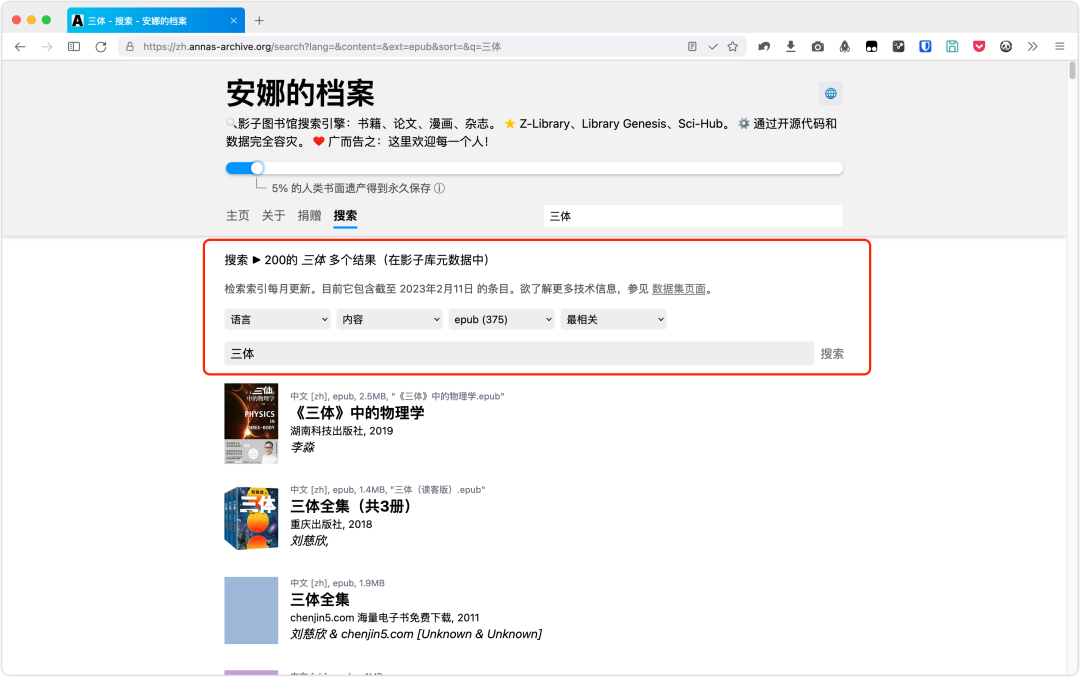
Task: Focus the main 三体 query field
Action: pyautogui.click(x=519, y=353)
